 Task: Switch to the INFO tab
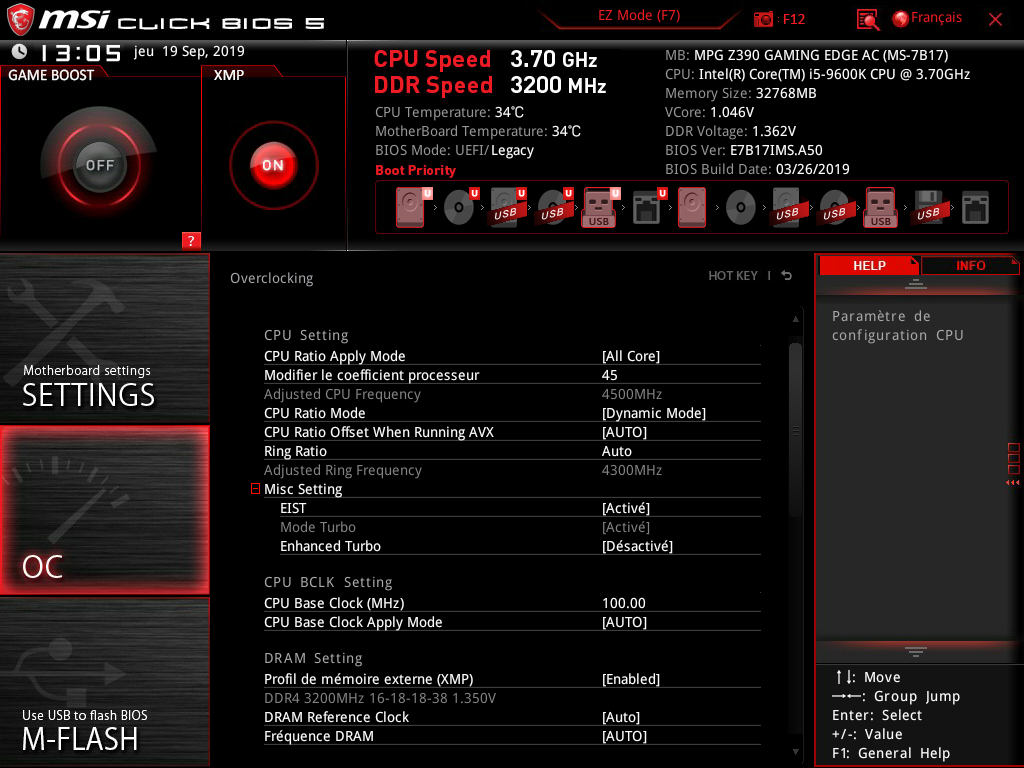(x=970, y=265)
